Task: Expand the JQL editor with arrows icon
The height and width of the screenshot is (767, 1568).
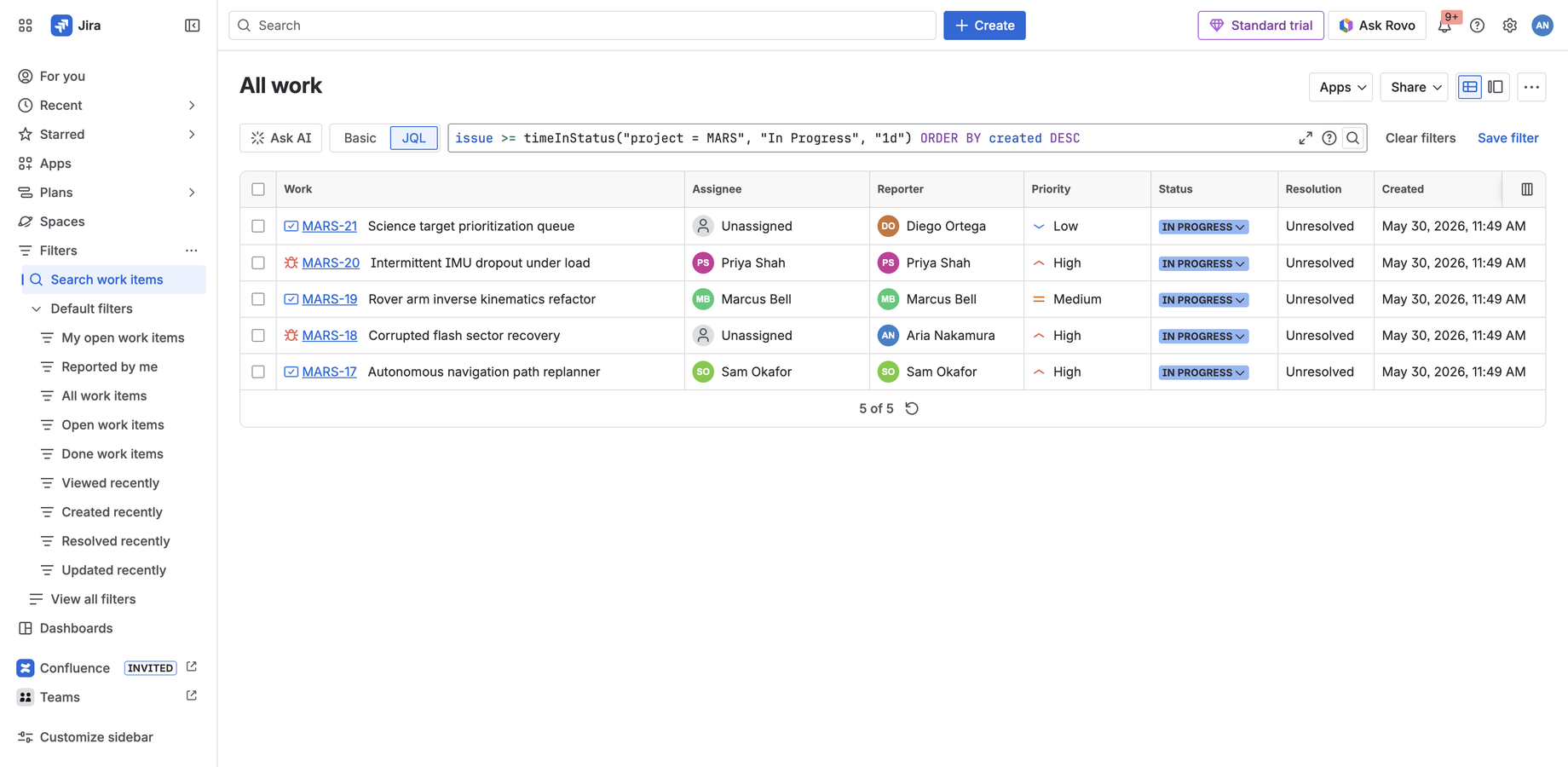Action: tap(1306, 138)
